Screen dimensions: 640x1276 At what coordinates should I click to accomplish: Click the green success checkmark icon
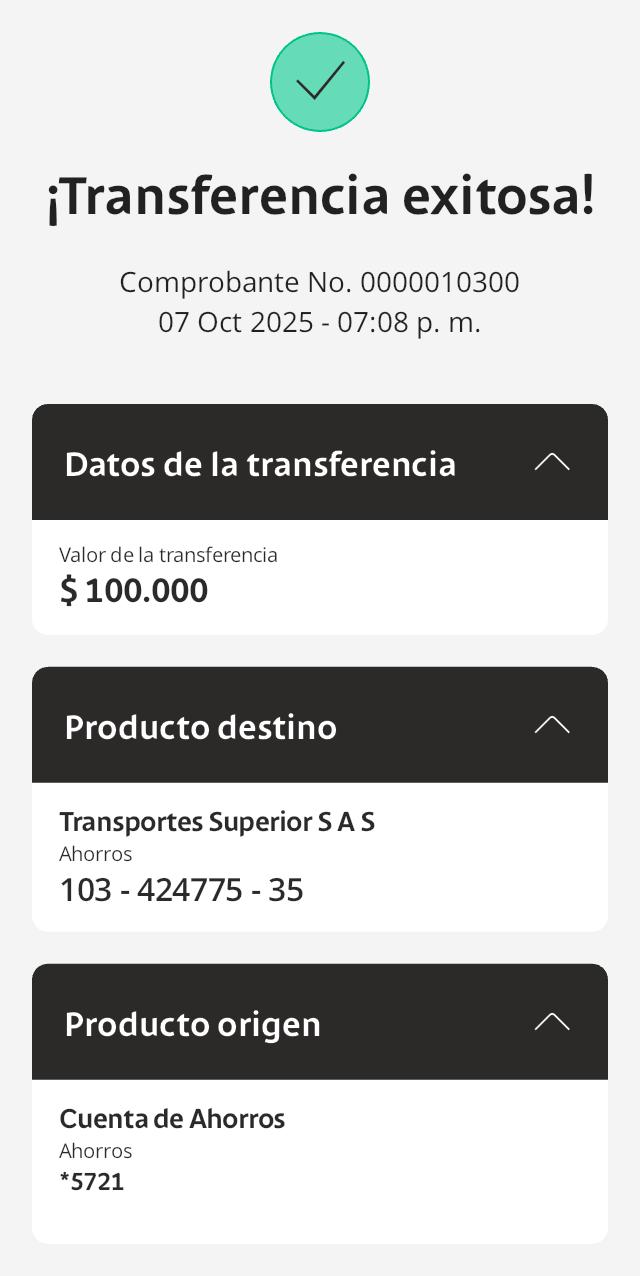[x=320, y=82]
